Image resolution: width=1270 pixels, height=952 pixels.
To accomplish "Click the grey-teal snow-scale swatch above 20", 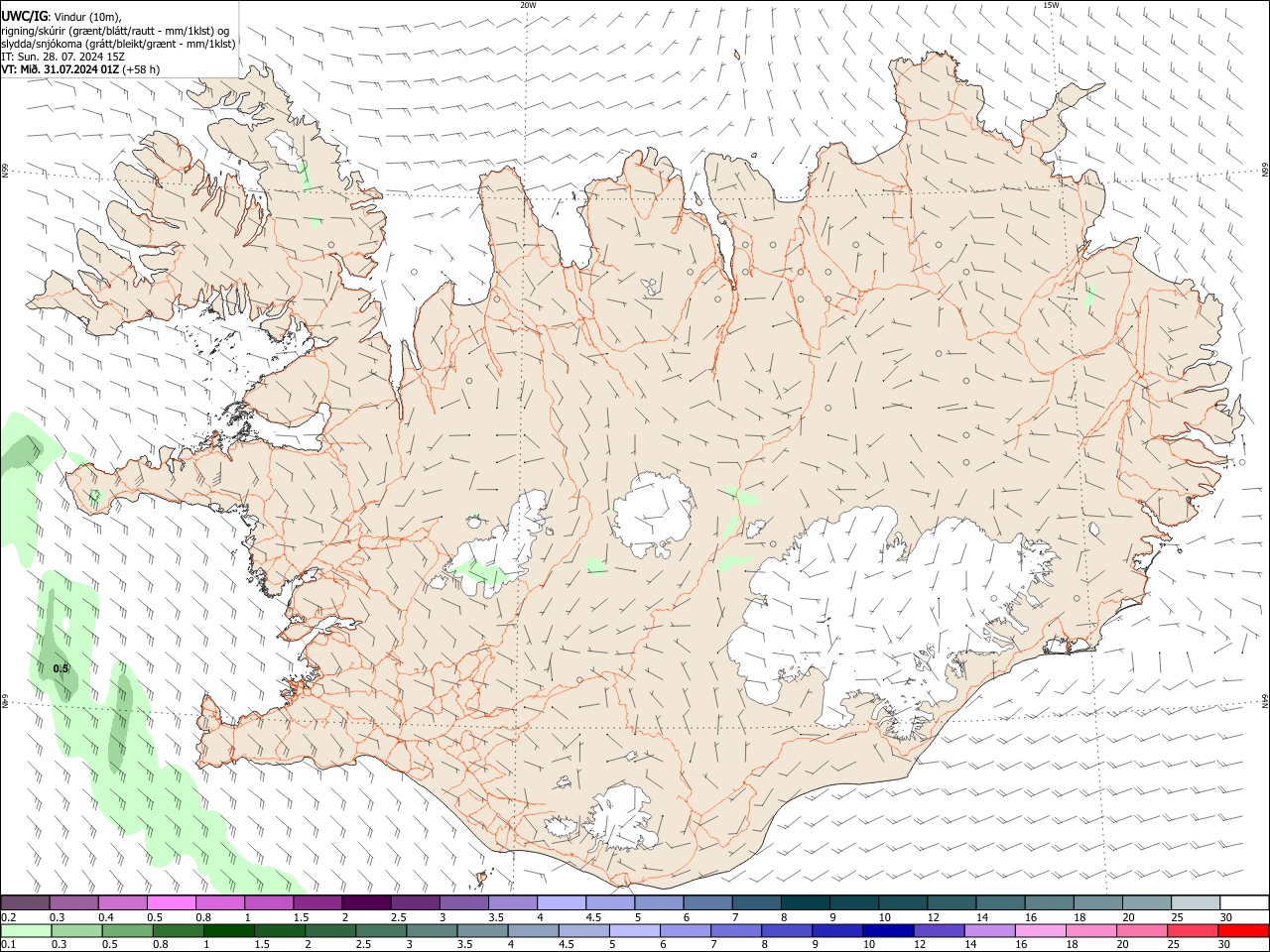I will 1148,903.
